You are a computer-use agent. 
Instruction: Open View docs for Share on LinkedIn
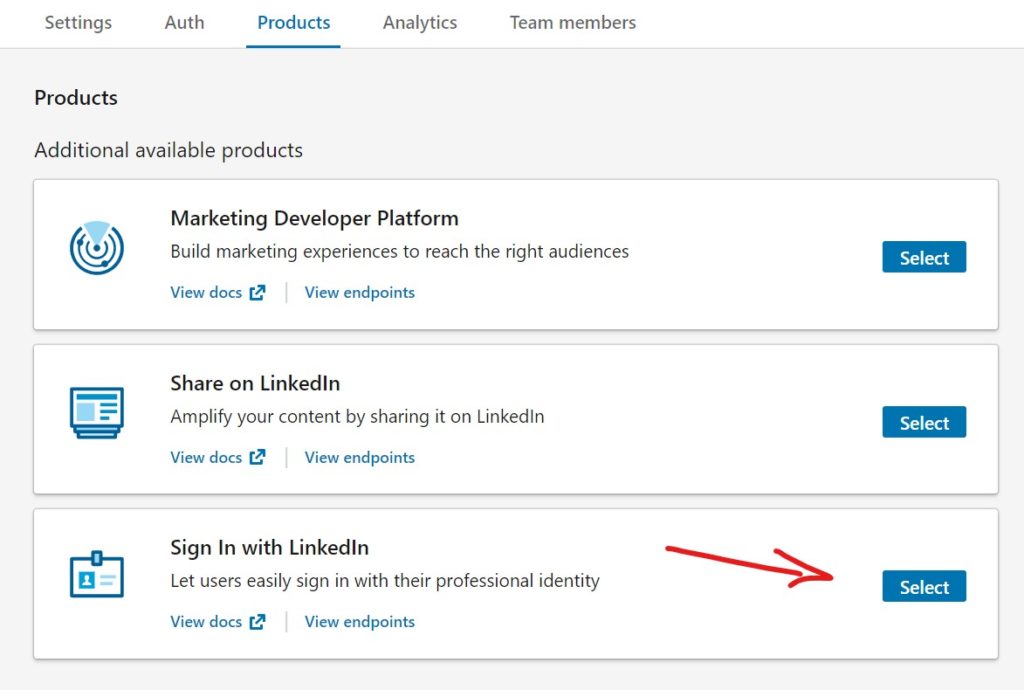pyautogui.click(x=218, y=458)
